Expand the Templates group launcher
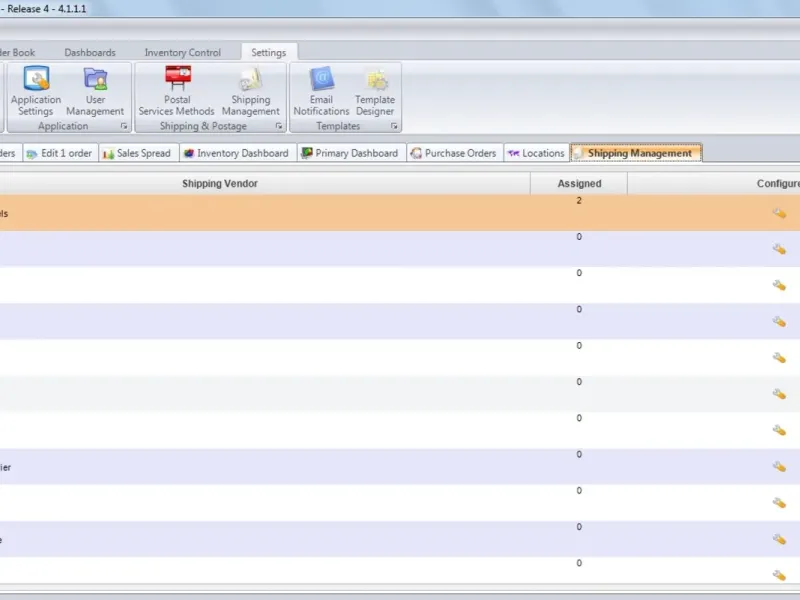The image size is (800, 600). tap(394, 126)
